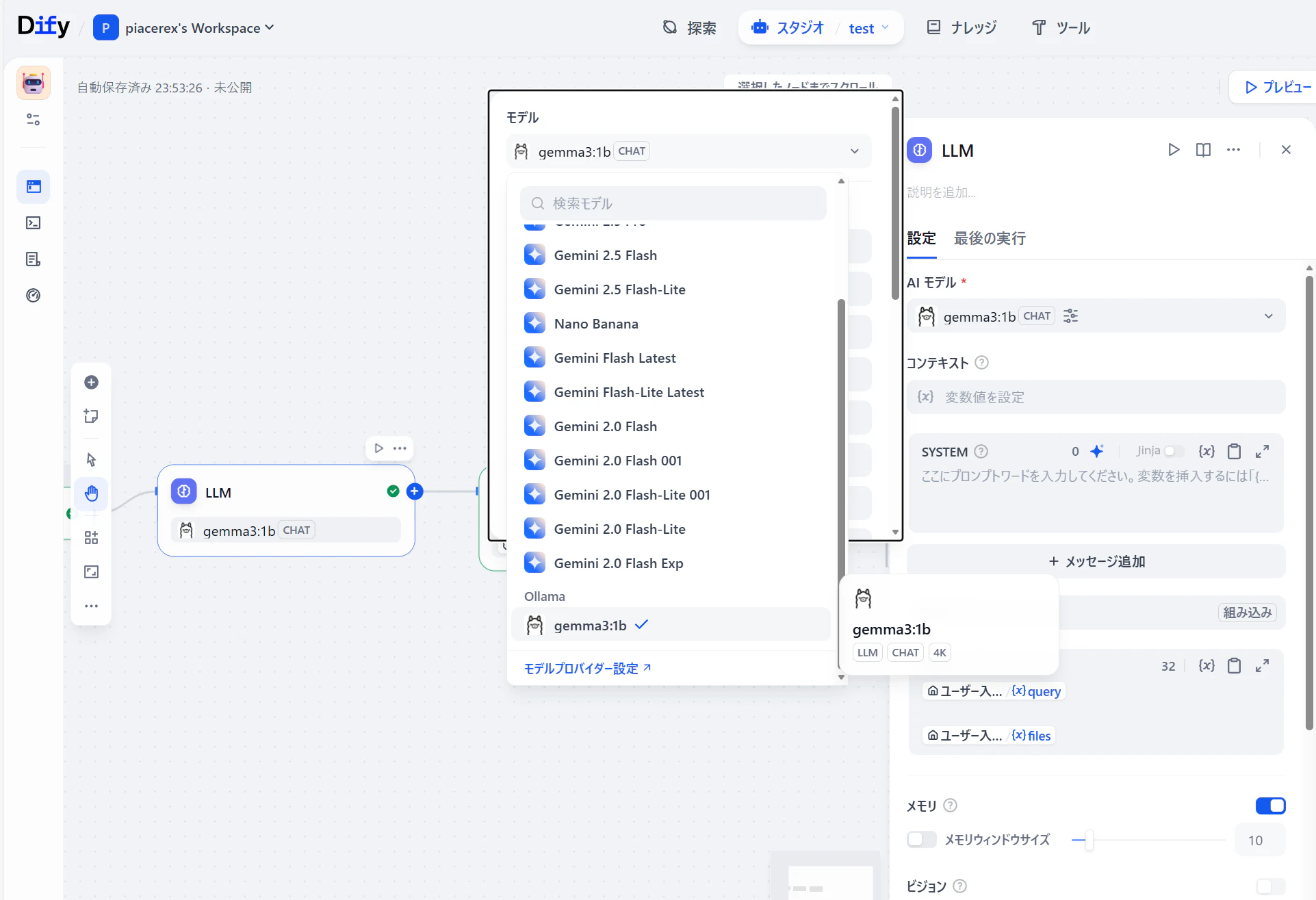Select Gemini Flash Latest model
Image resolution: width=1316 pixels, height=900 pixels.
pyautogui.click(x=671, y=358)
